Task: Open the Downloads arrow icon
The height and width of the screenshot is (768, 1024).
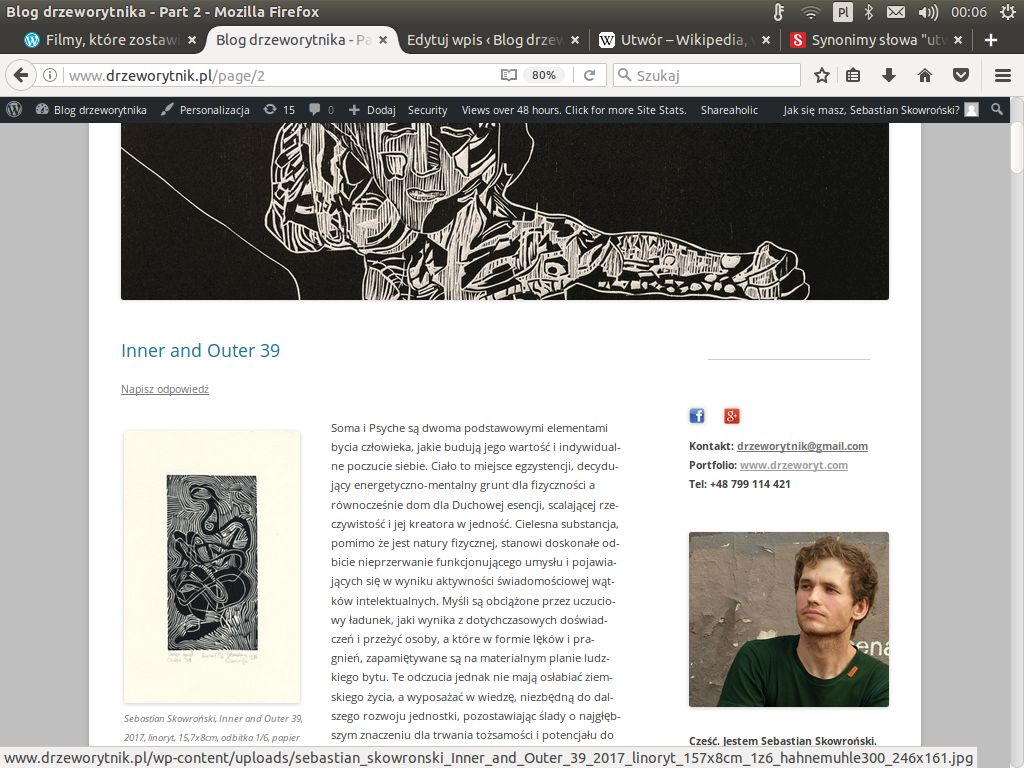Action: (x=889, y=76)
